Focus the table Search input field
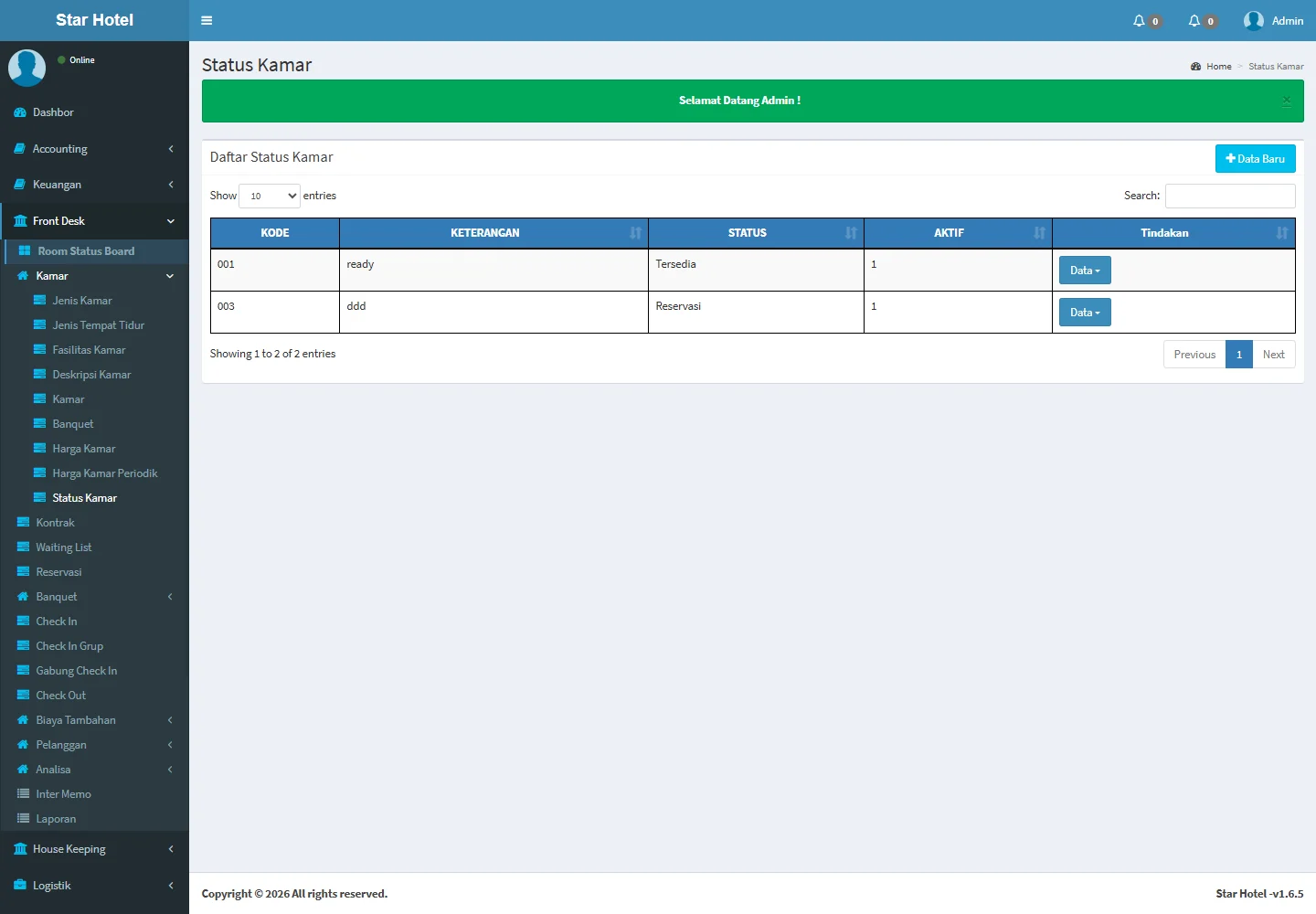1316x914 pixels. [1230, 196]
